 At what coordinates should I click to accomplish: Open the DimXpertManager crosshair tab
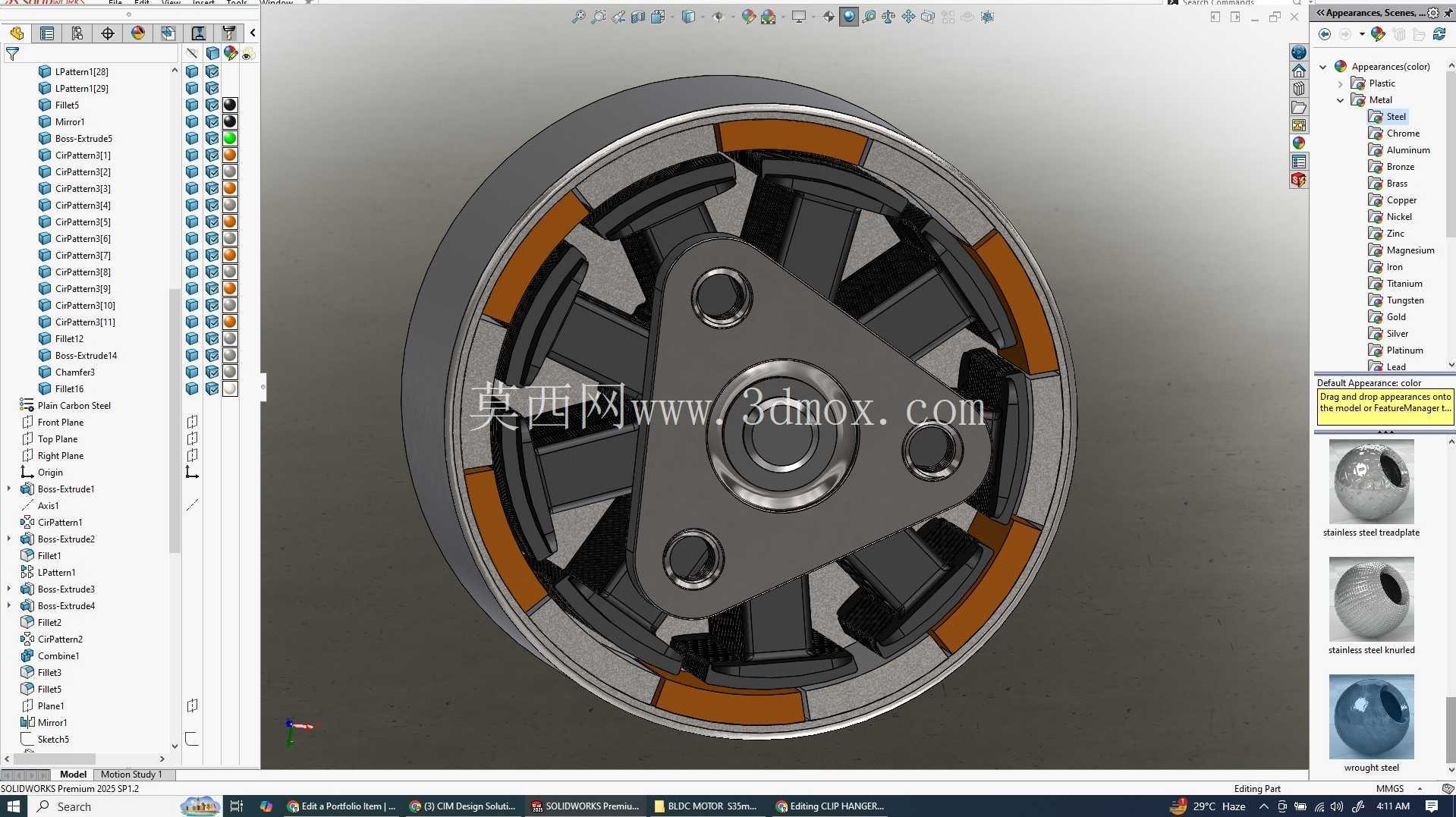(108, 33)
